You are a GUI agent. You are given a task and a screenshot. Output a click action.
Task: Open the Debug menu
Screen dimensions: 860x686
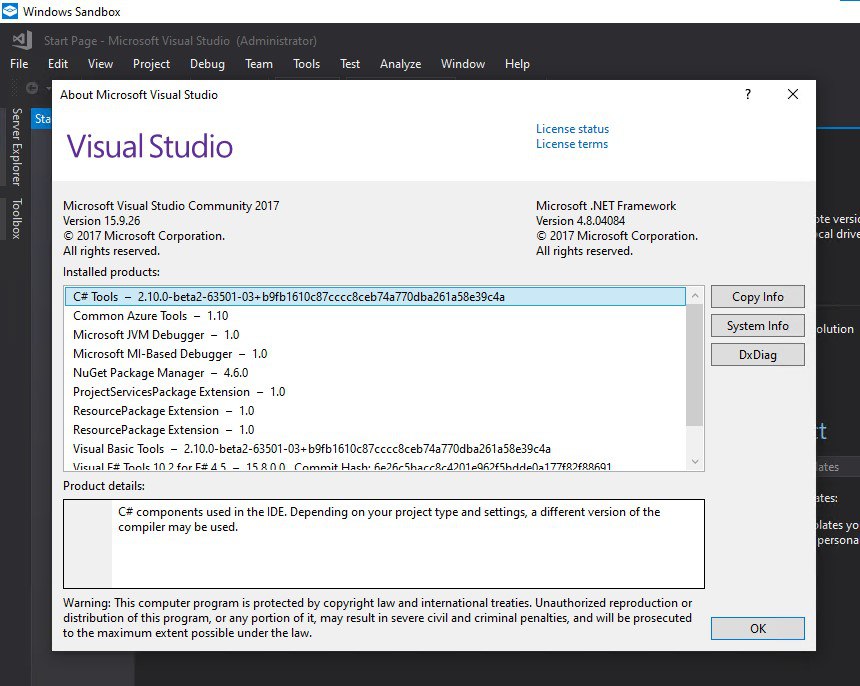pos(207,64)
